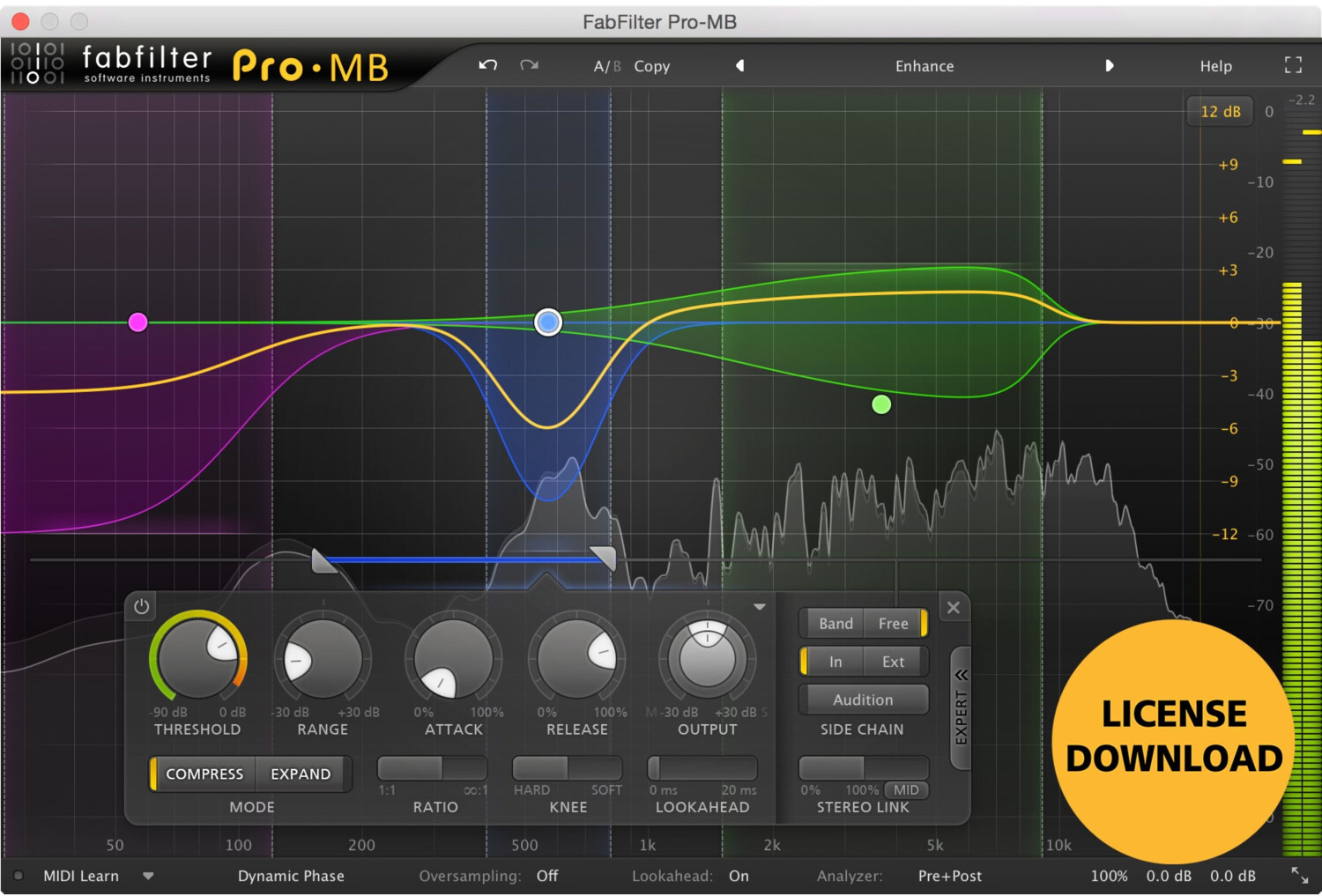Enable Audition for the side chain

(863, 699)
